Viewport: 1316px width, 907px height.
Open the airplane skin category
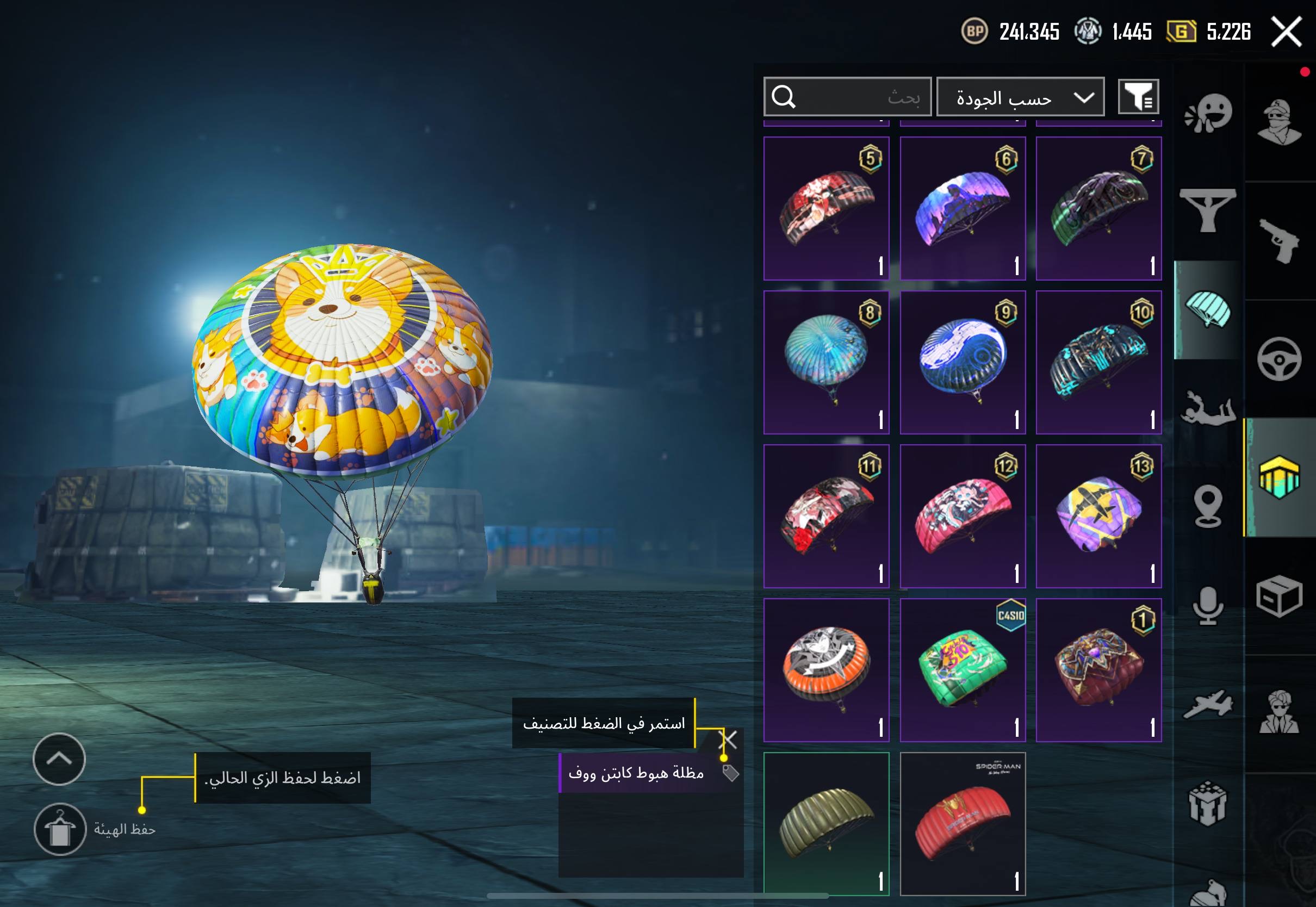1208,705
